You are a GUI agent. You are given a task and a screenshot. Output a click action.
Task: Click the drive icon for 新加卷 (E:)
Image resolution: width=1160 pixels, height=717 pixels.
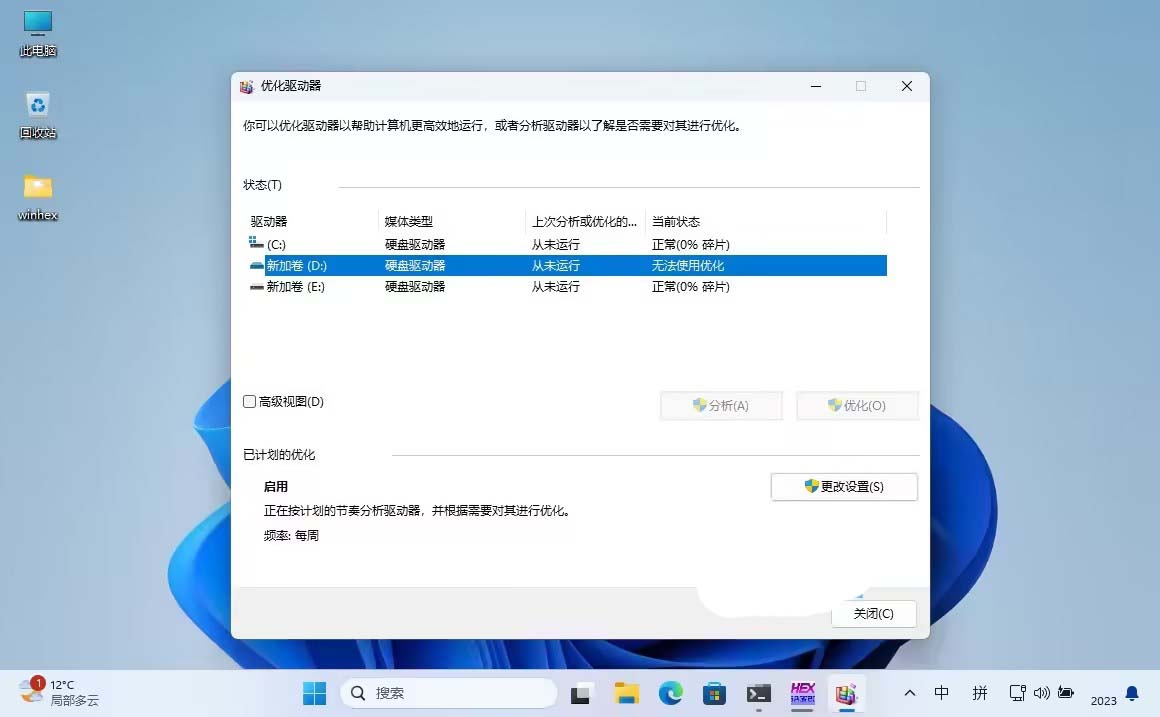coord(257,286)
